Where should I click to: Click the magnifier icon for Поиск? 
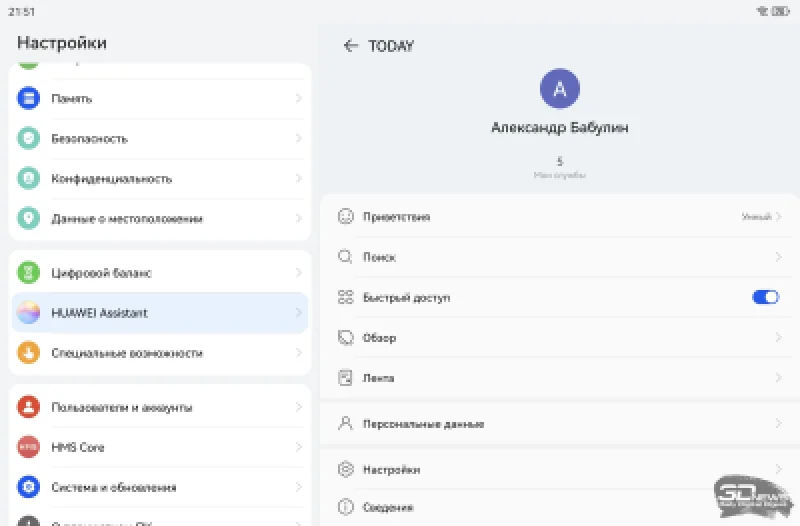pyautogui.click(x=346, y=257)
